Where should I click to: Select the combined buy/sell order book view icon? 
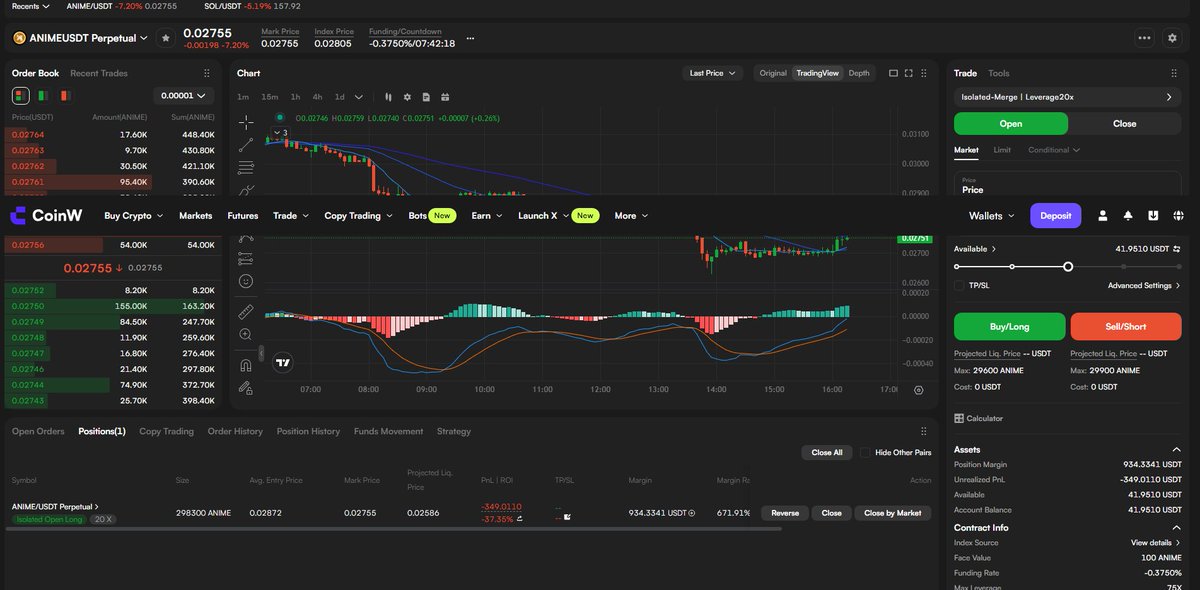click(20, 96)
